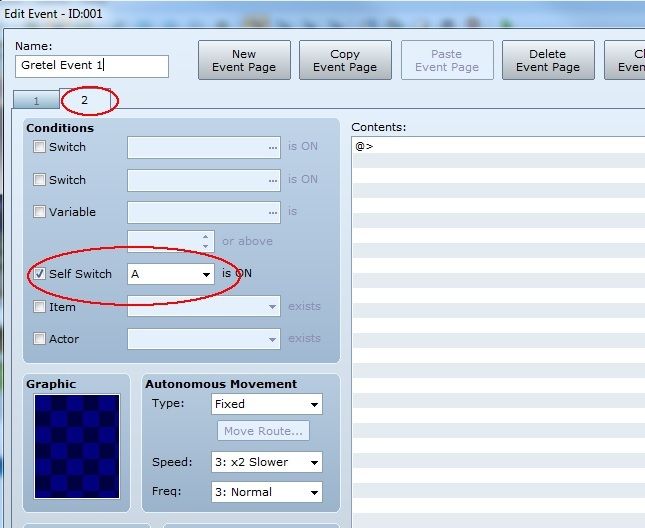The height and width of the screenshot is (528, 645).
Task: Click into the event Name field
Action: click(x=92, y=66)
